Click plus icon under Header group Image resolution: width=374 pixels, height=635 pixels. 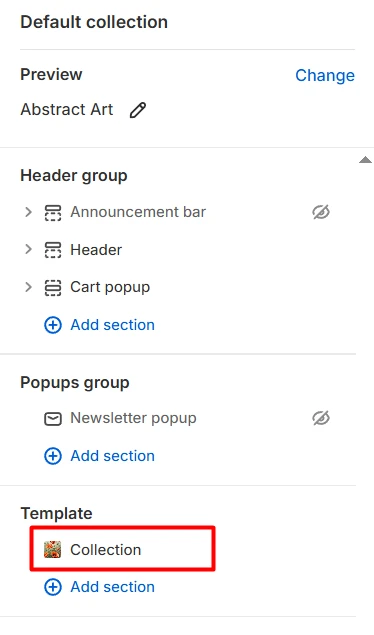(53, 325)
